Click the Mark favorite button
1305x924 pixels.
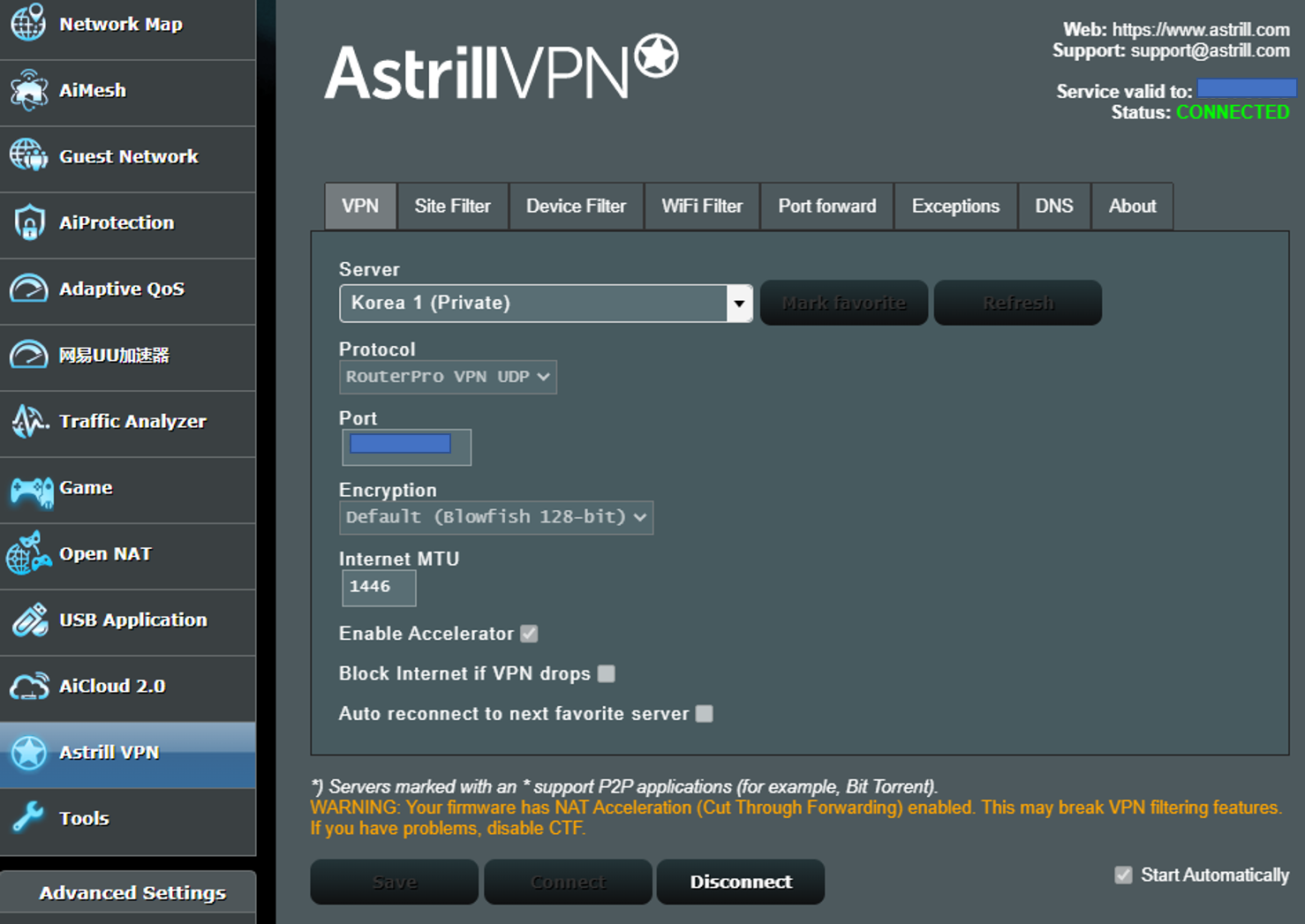pyautogui.click(x=844, y=303)
